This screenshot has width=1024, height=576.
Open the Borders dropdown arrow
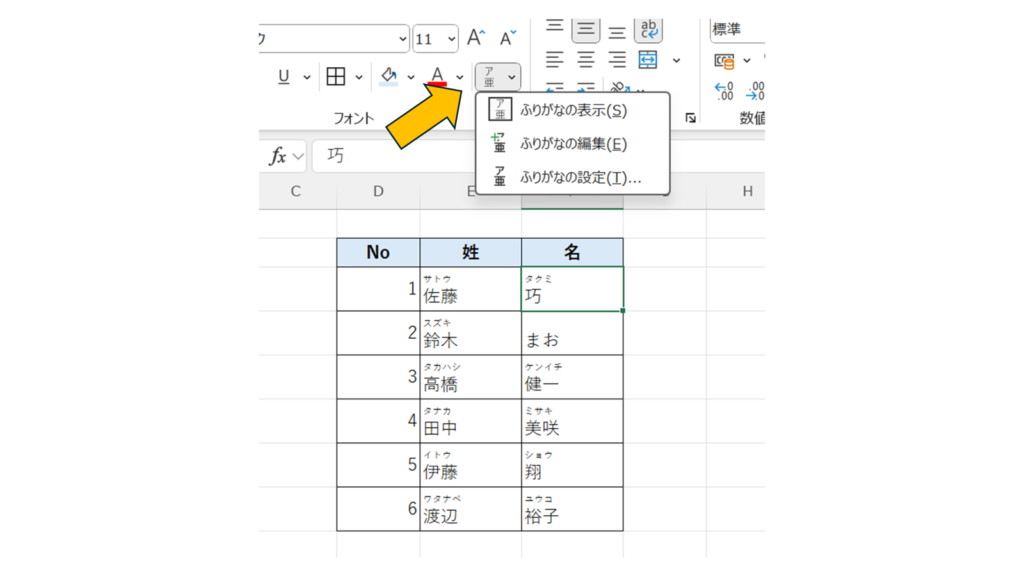359,77
